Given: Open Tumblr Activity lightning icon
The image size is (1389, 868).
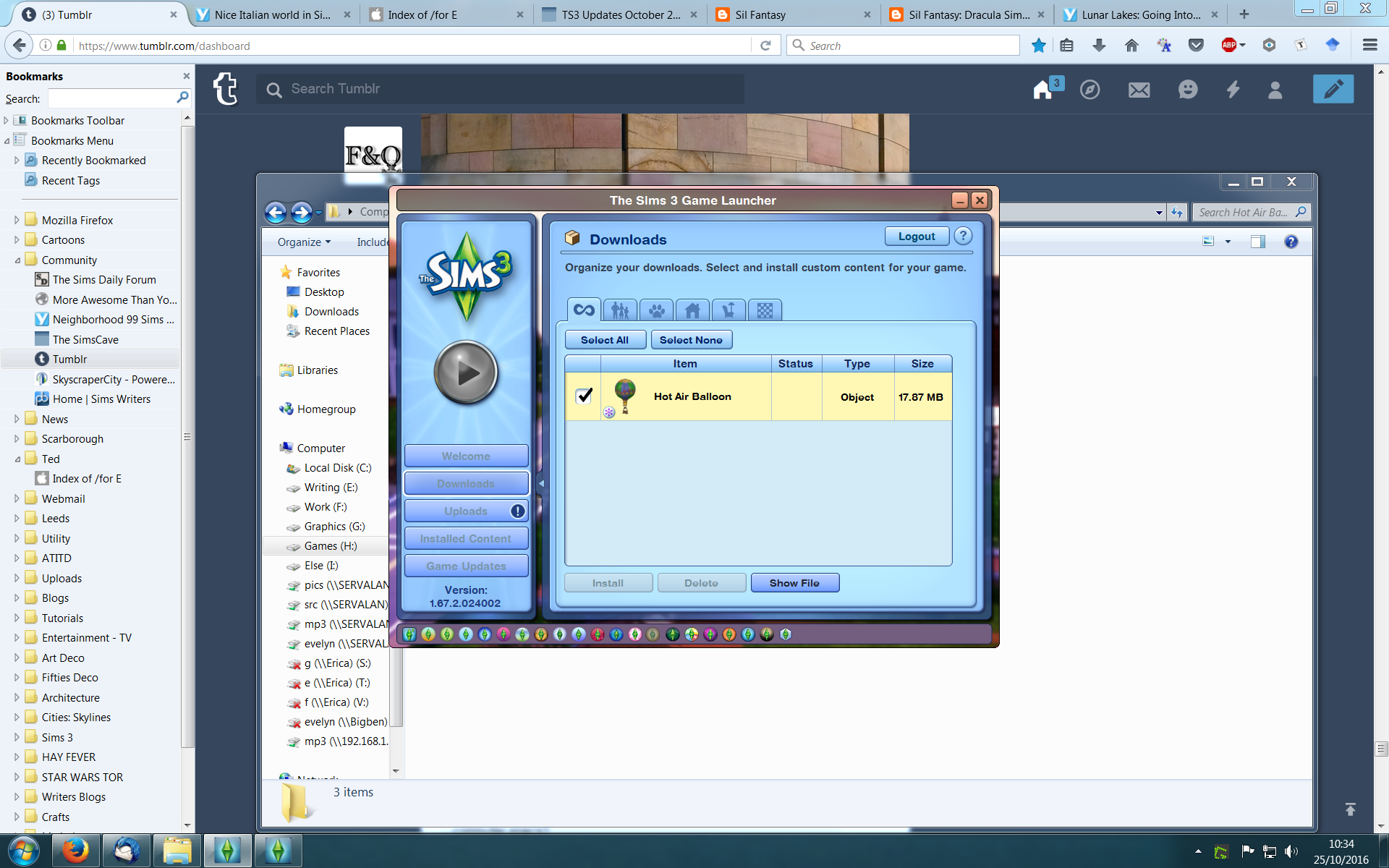Looking at the screenshot, I should pyautogui.click(x=1233, y=90).
